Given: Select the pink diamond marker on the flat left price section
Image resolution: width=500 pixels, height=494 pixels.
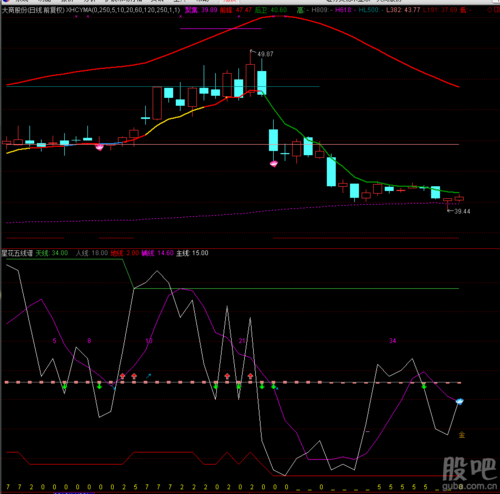Looking at the screenshot, I should [x=99, y=147].
